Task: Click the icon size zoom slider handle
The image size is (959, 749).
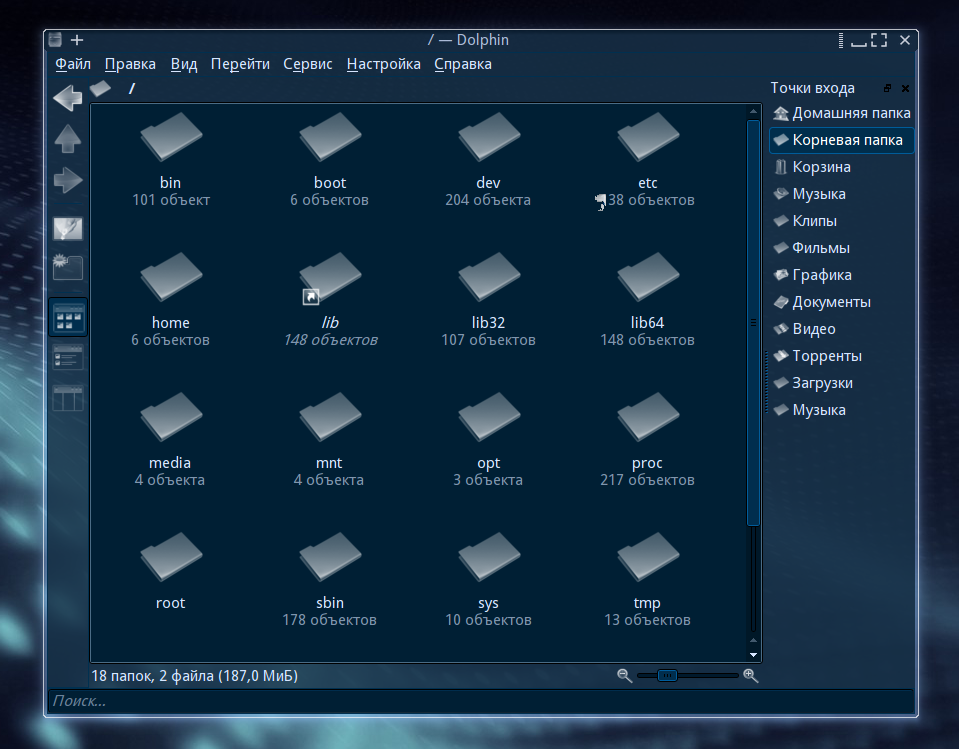Action: [x=667, y=676]
